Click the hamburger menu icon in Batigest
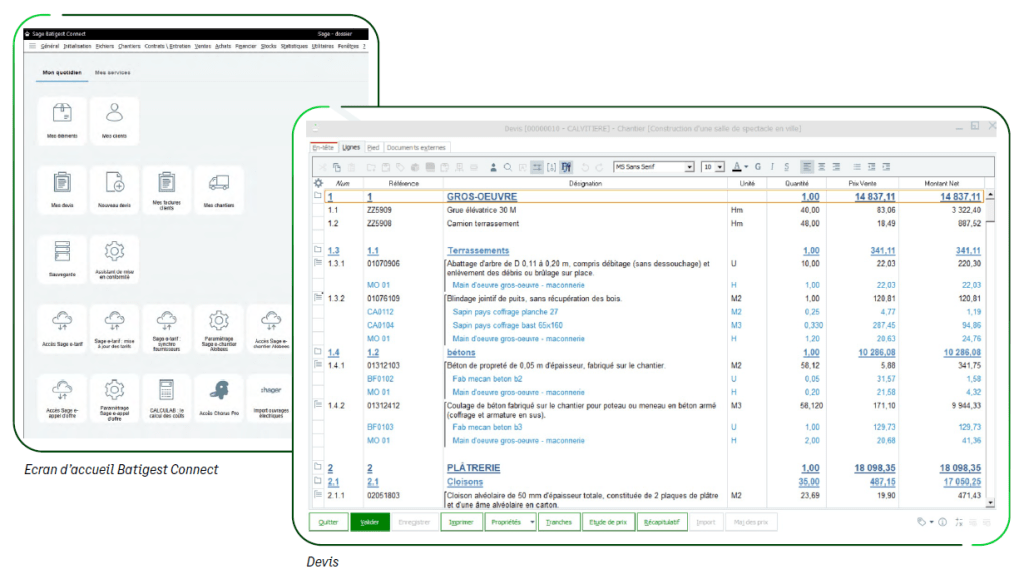This screenshot has width=1024, height=574. pyautogui.click(x=32, y=46)
